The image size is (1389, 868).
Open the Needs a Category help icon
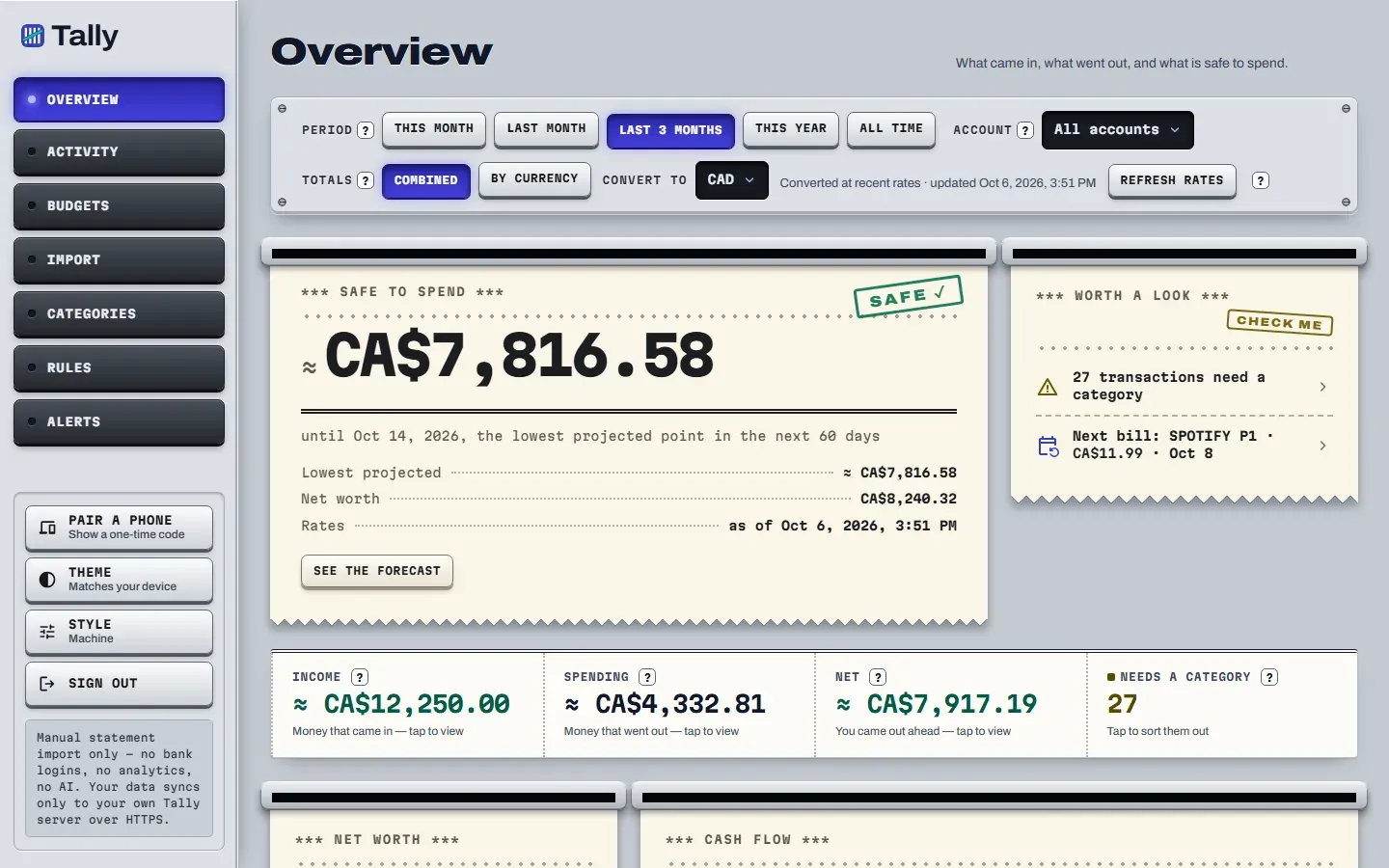click(1270, 677)
